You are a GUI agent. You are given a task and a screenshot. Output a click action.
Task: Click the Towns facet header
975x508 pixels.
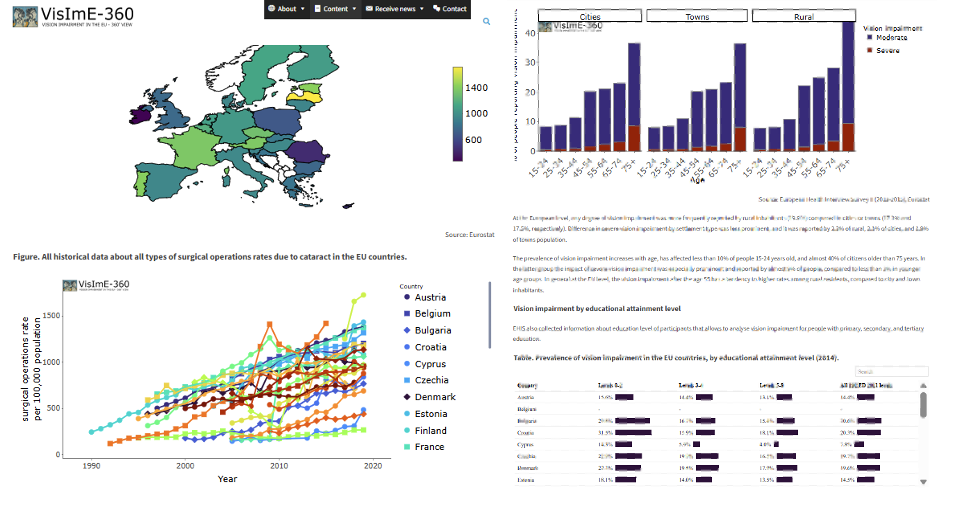pyautogui.click(x=697, y=17)
